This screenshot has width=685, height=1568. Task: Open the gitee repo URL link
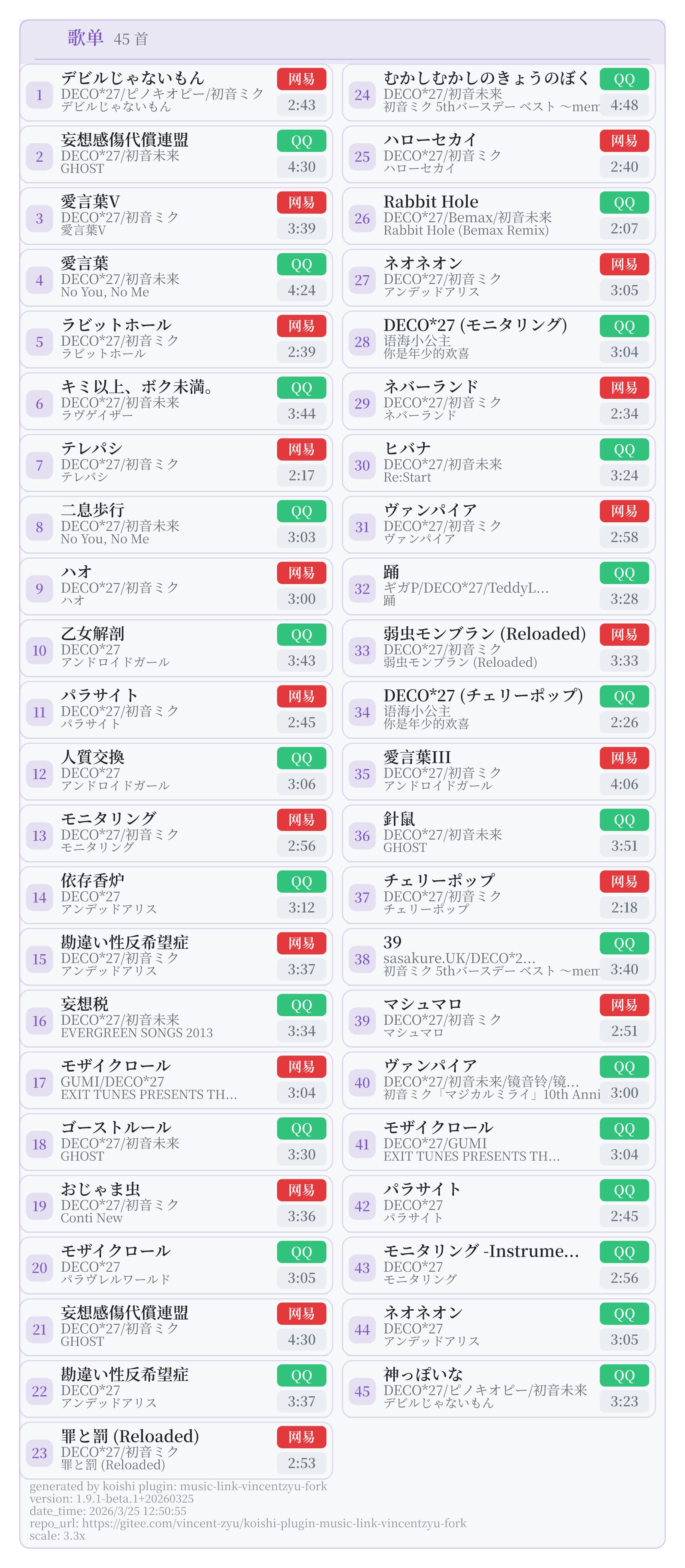274,1523
